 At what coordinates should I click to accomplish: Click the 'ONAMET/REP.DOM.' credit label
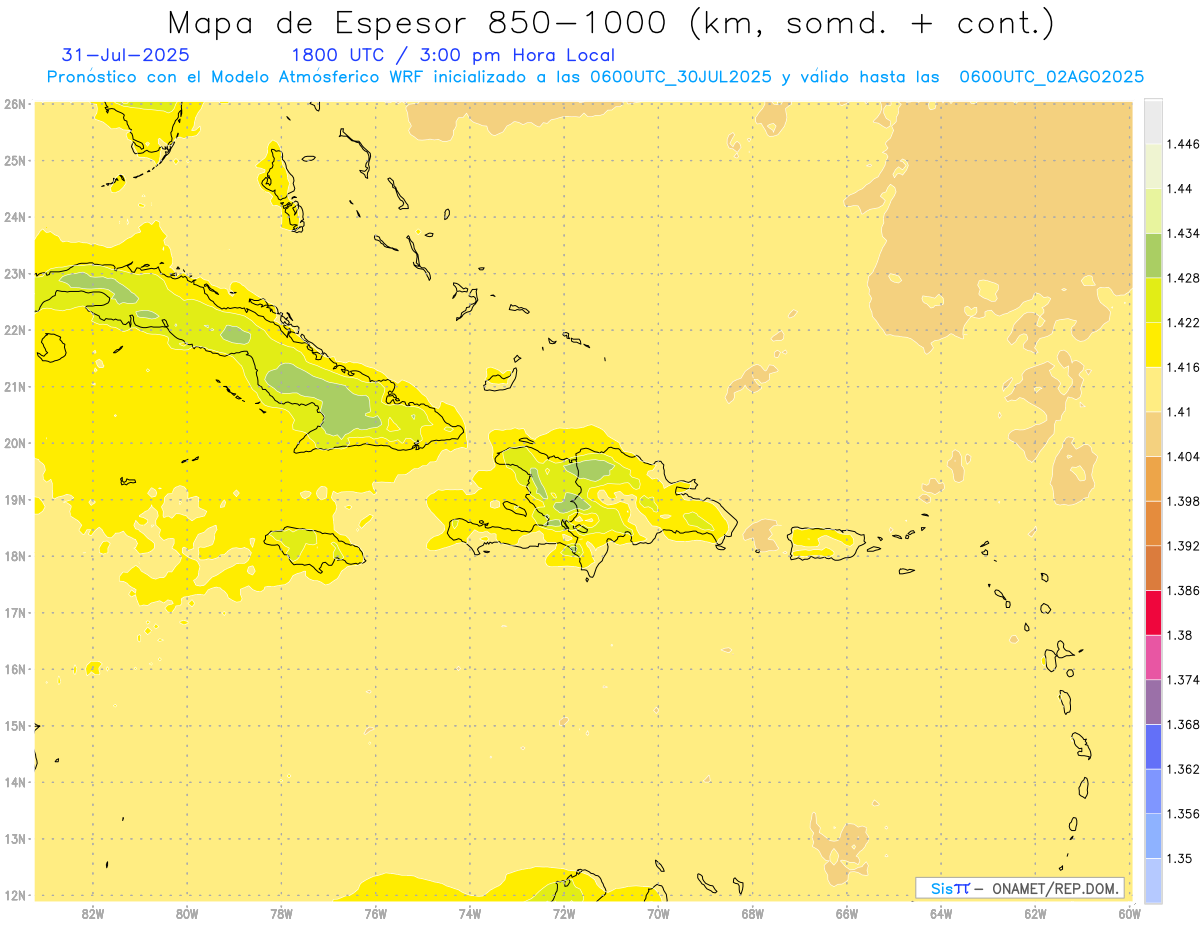point(1056,888)
